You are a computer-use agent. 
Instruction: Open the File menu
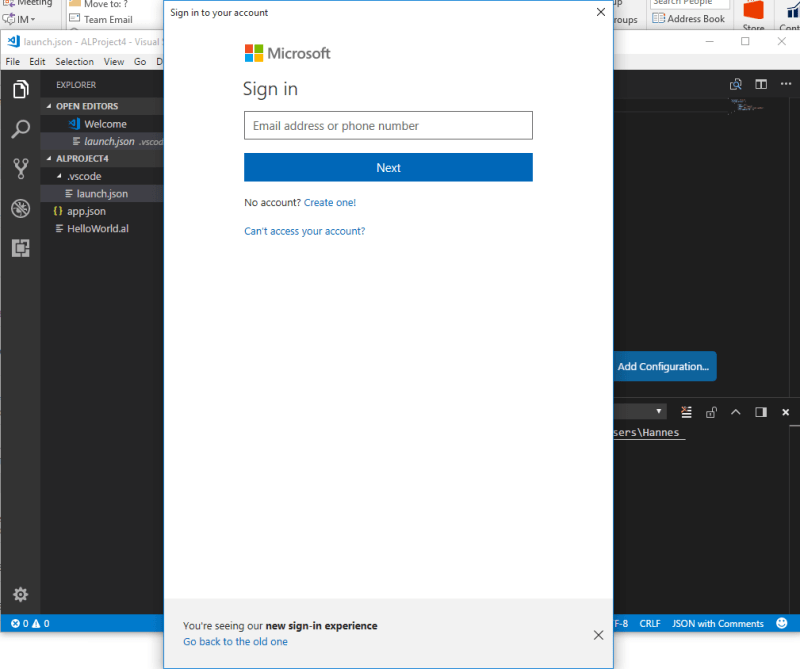pos(13,62)
